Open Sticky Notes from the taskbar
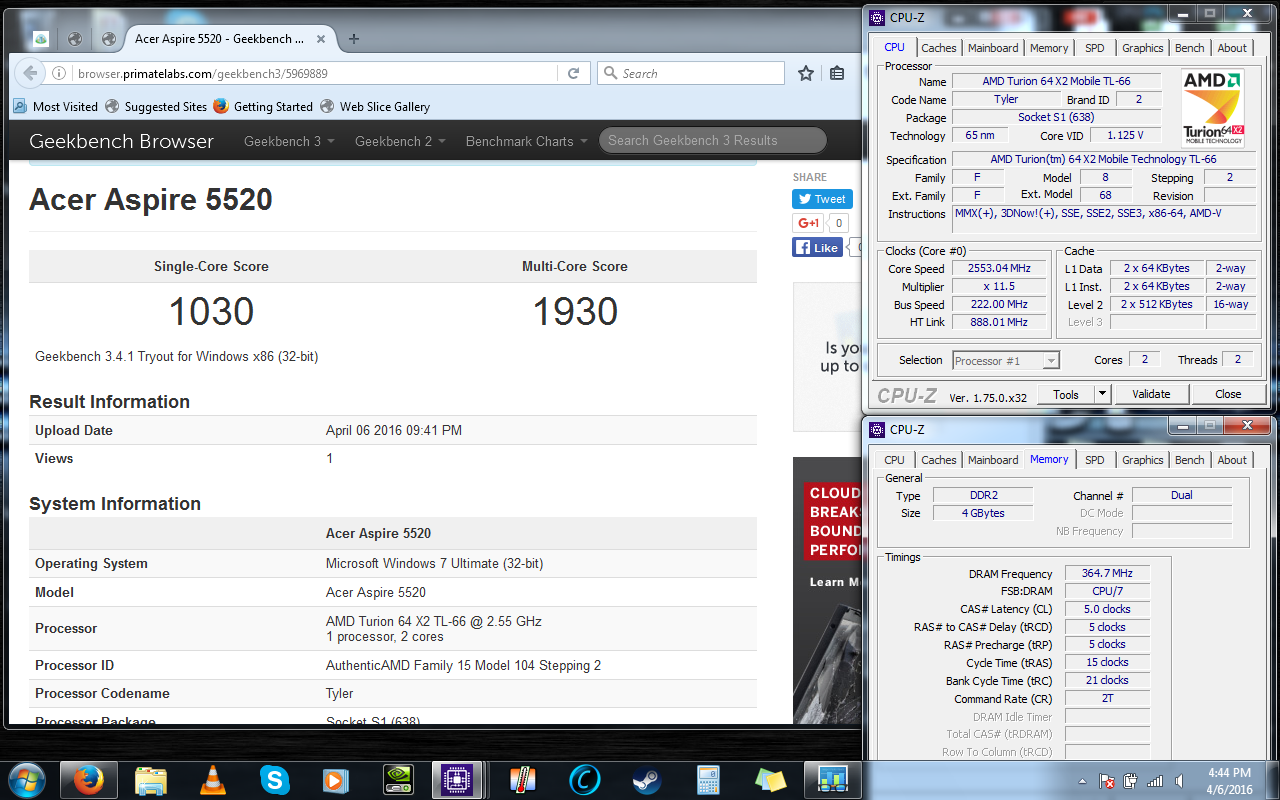 tap(771, 779)
